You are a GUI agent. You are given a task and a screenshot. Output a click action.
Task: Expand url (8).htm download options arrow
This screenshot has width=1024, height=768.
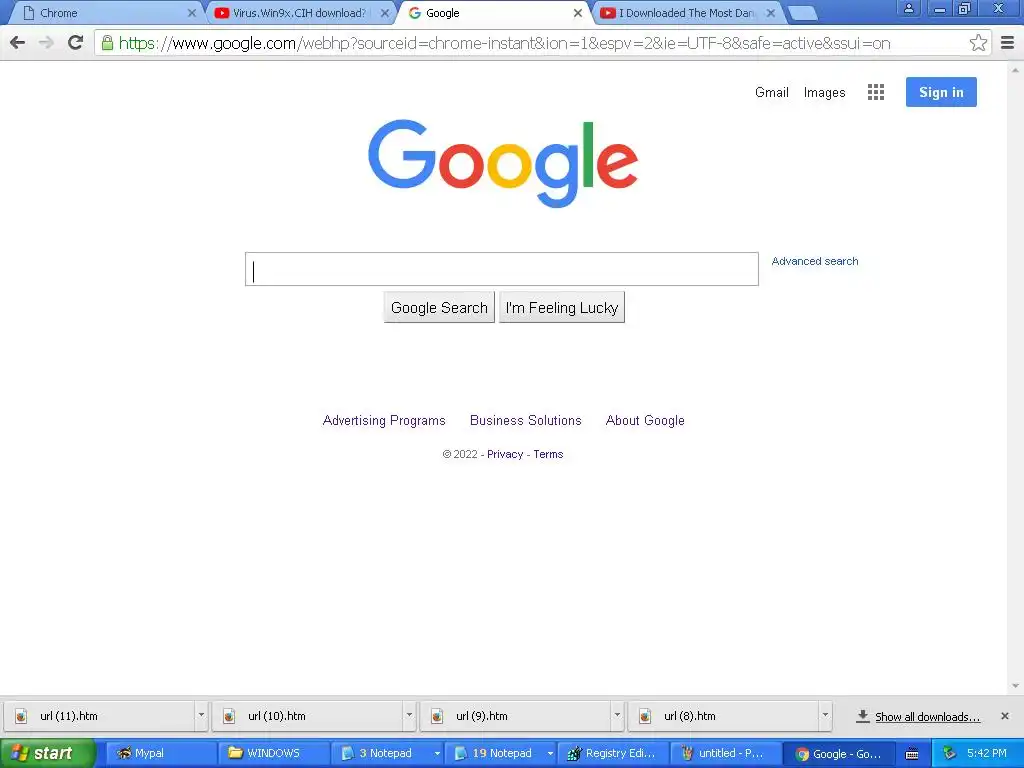coord(825,716)
